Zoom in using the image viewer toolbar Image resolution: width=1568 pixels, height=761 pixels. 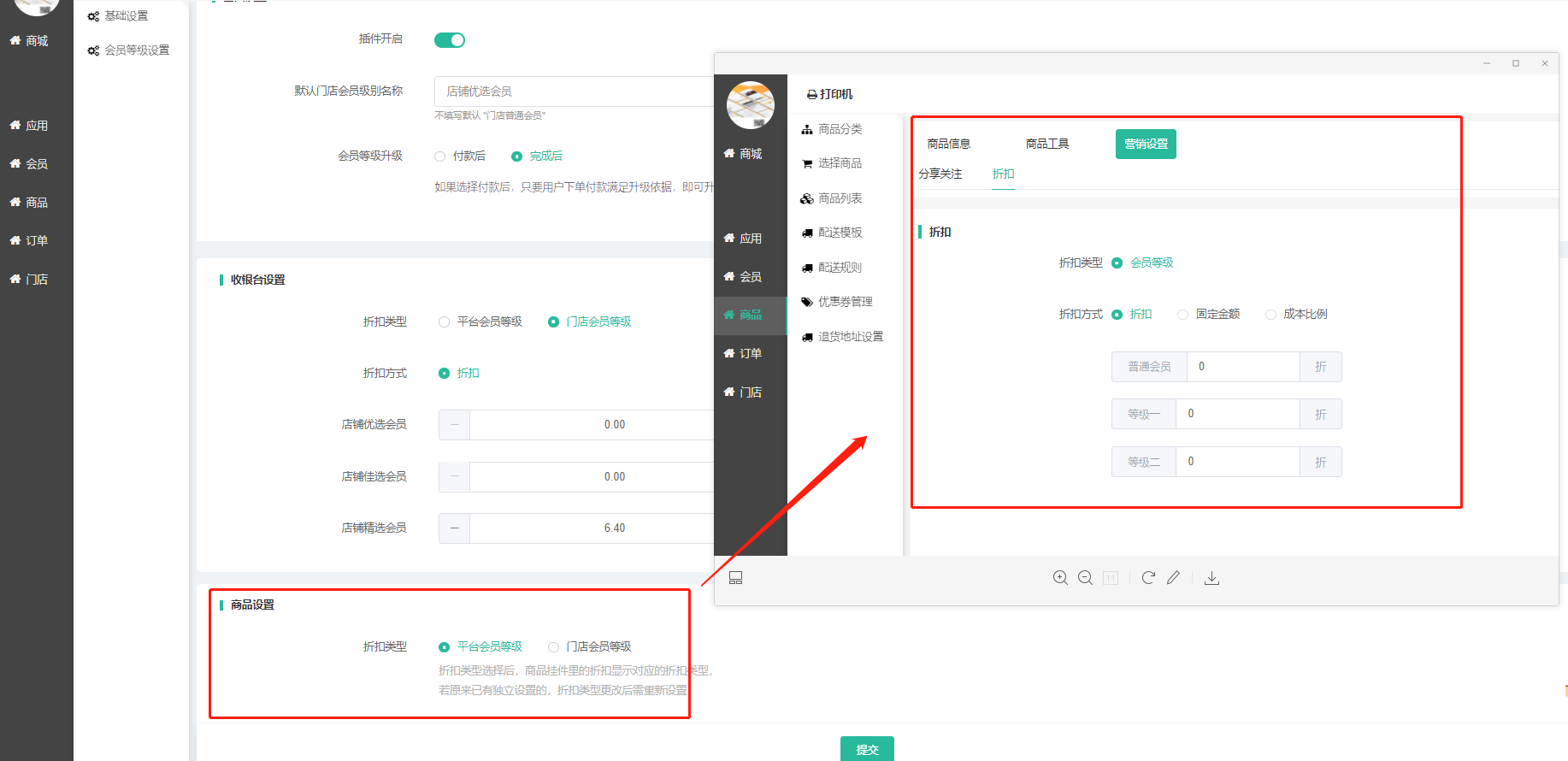(x=1060, y=578)
